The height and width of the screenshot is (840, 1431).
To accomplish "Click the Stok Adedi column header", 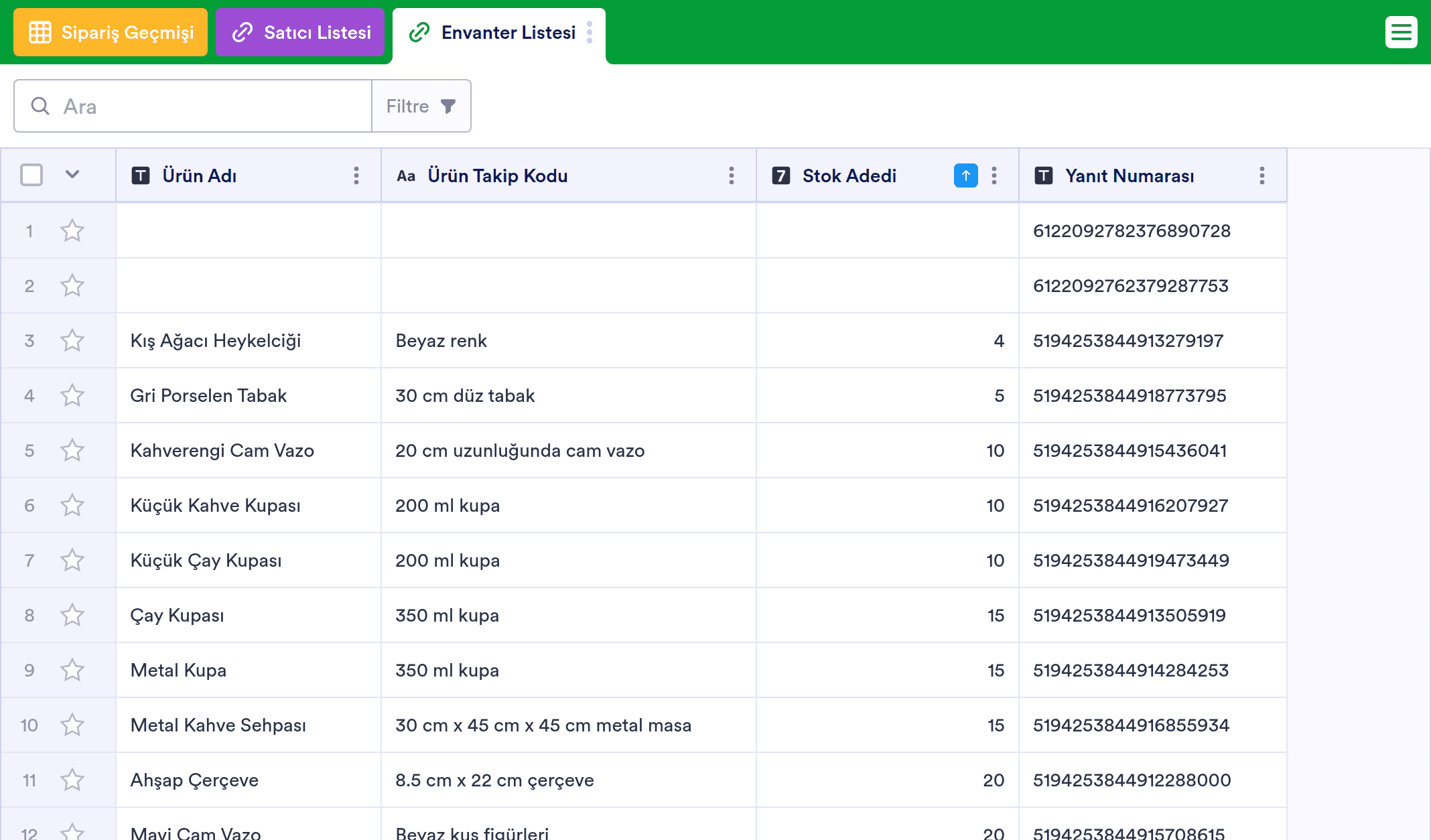I will (x=849, y=176).
